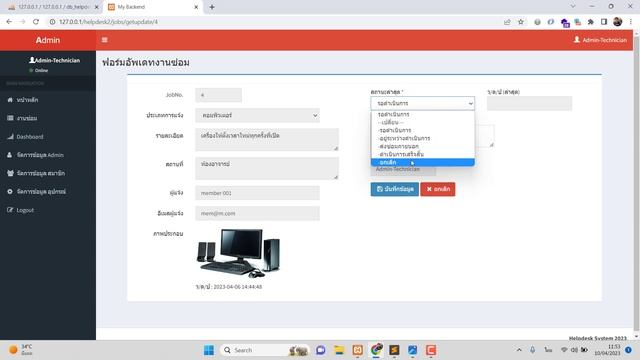
Task: Open the ประเภทการแจ้ง type dropdown
Action: (x=257, y=116)
